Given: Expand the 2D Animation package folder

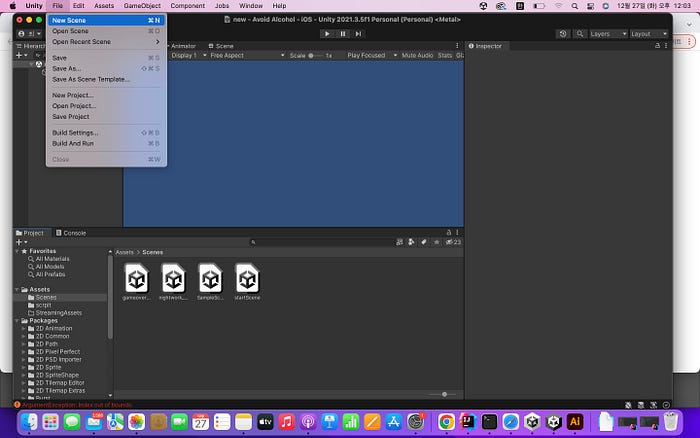Looking at the screenshot, I should pyautogui.click(x=25, y=328).
